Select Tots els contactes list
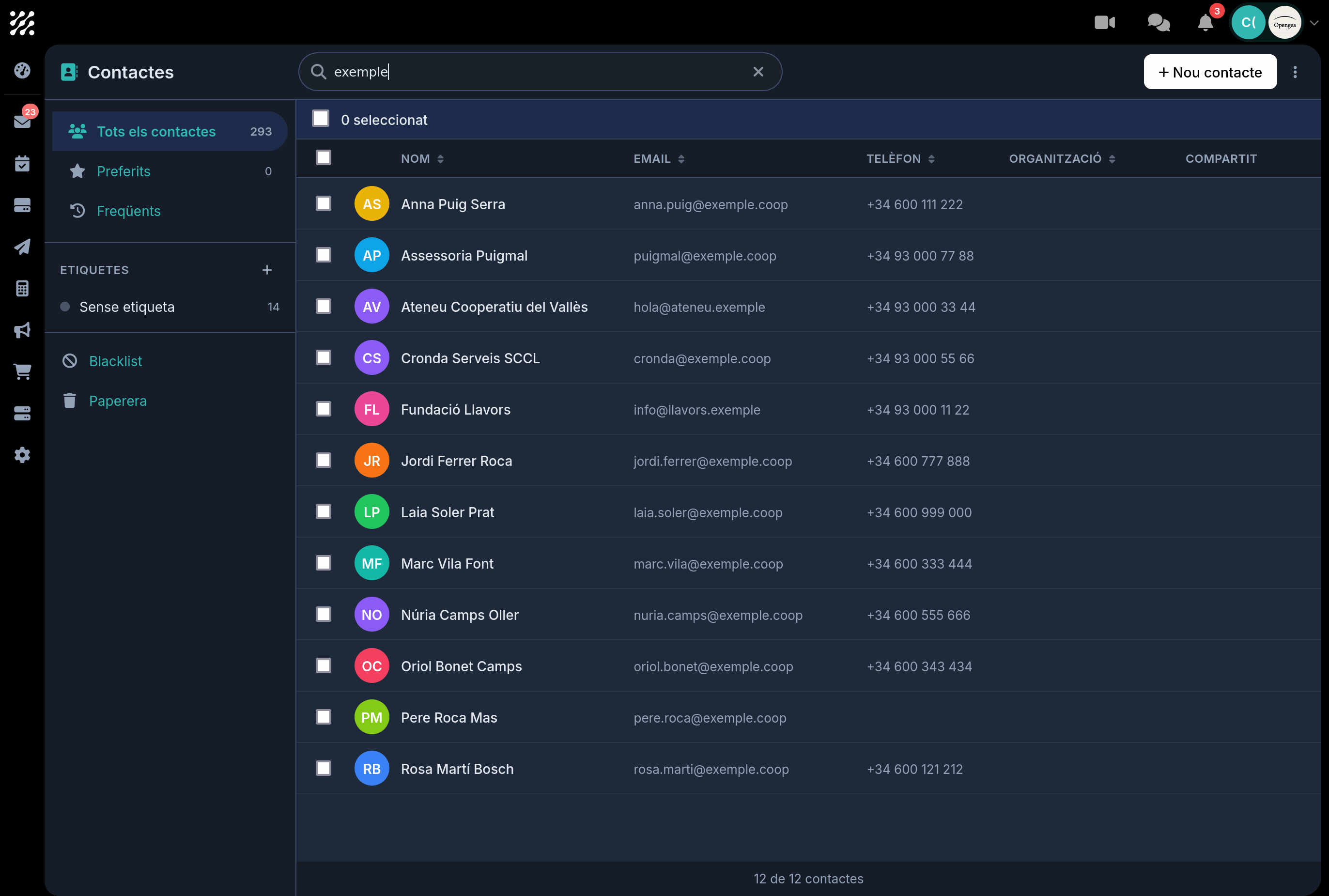The width and height of the screenshot is (1329, 896). [x=170, y=131]
